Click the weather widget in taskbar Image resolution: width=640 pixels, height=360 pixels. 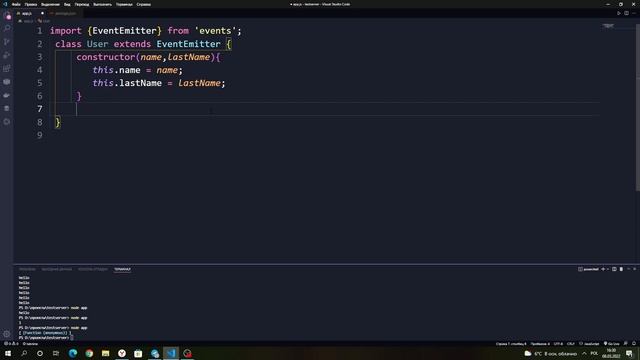click(551, 353)
